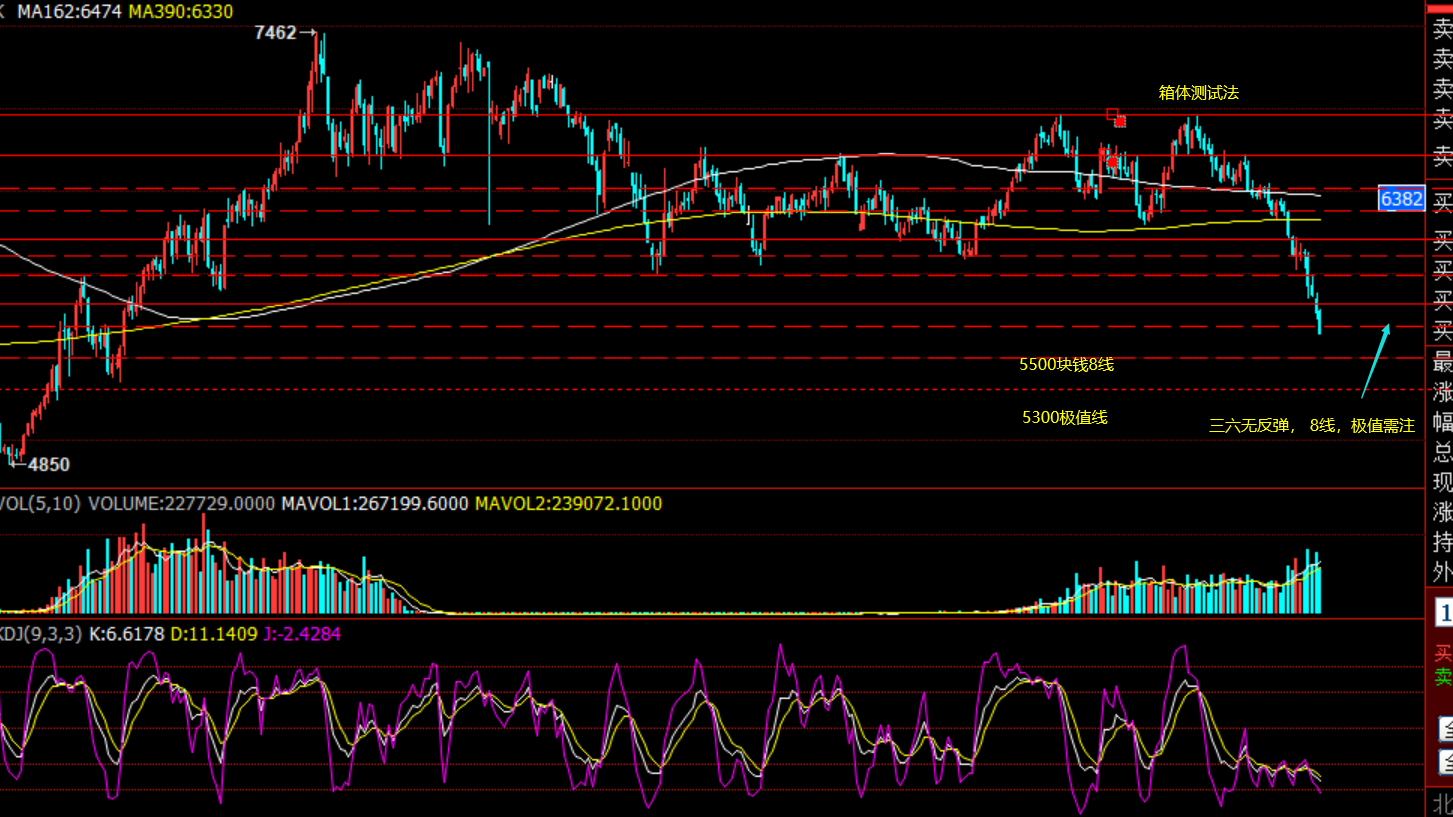
Task: Click the 外 row in quote panel
Action: point(1441,572)
